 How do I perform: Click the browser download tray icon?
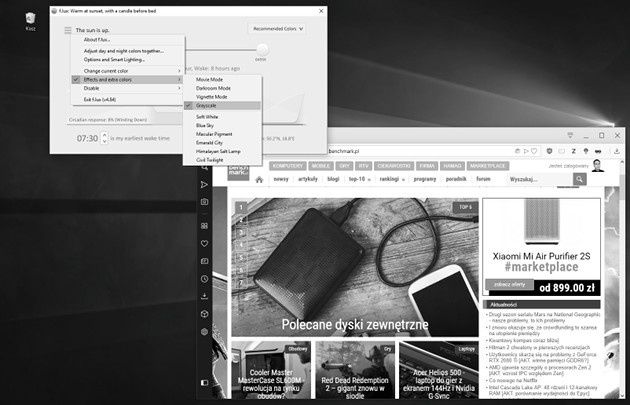[x=617, y=151]
